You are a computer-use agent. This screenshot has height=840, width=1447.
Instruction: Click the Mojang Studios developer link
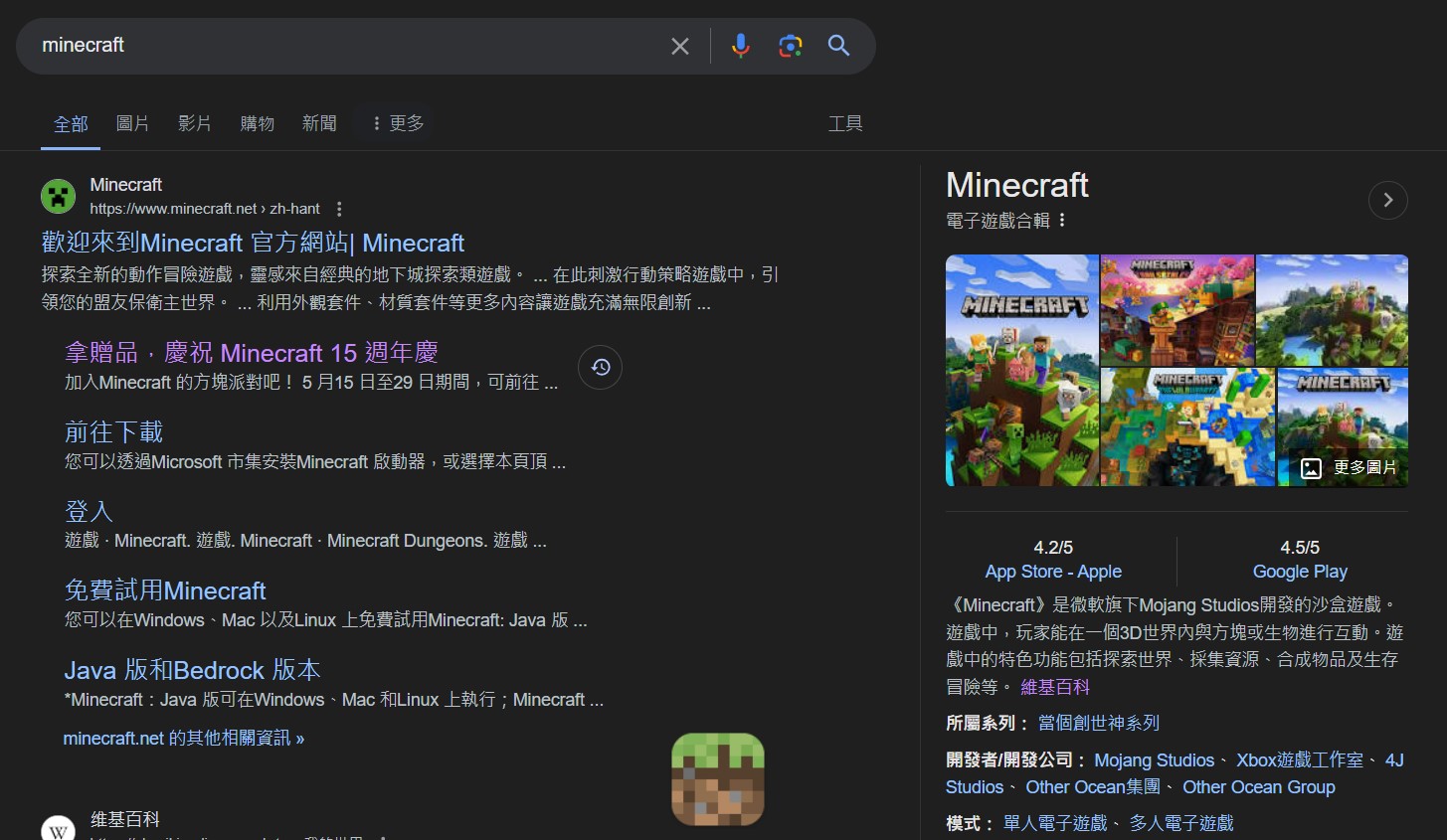[1155, 759]
